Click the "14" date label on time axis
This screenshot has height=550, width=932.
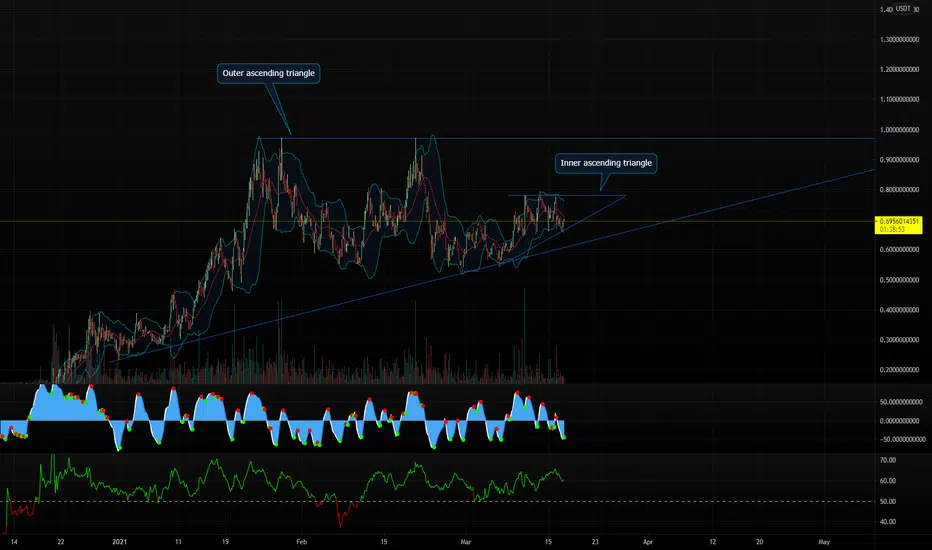(14, 542)
